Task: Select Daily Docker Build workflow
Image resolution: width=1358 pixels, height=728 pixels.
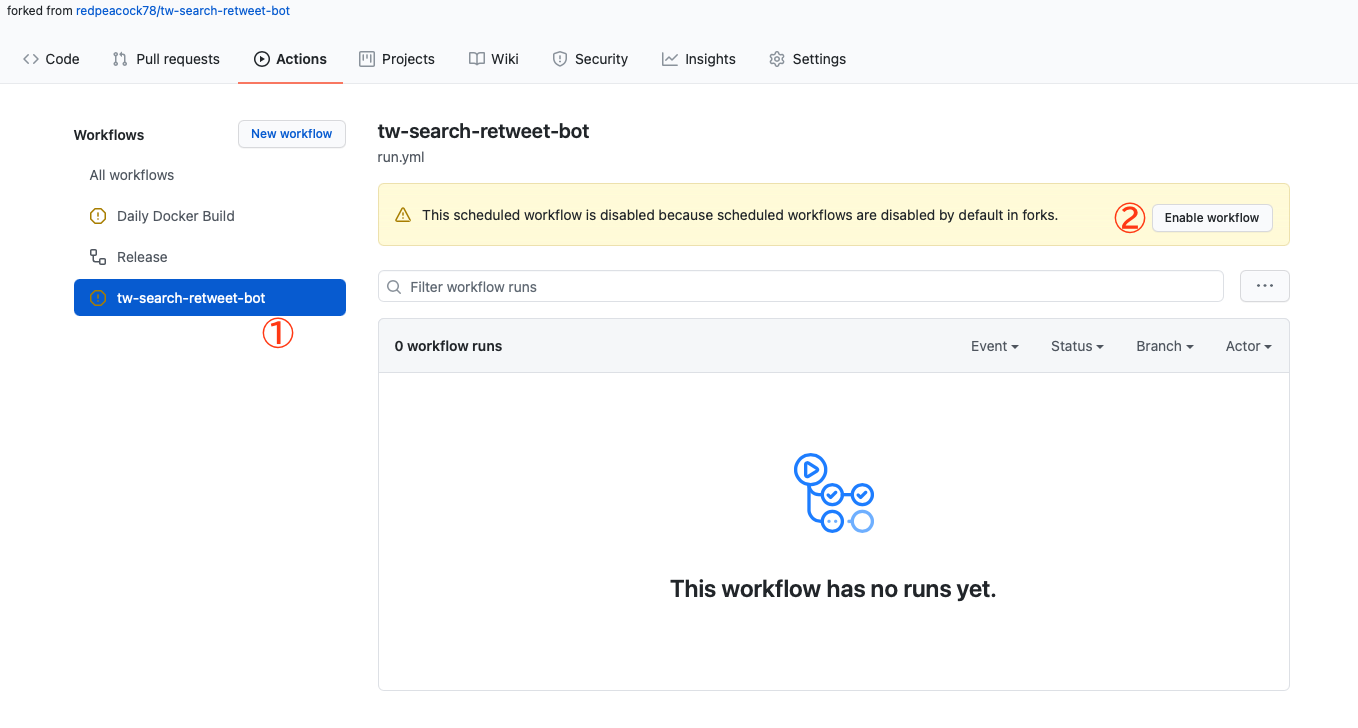Action: pyautogui.click(x=210, y=216)
